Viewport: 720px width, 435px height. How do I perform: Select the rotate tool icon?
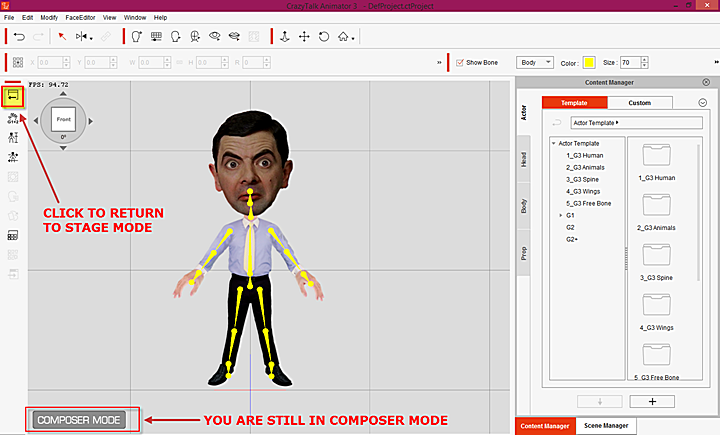[323, 37]
